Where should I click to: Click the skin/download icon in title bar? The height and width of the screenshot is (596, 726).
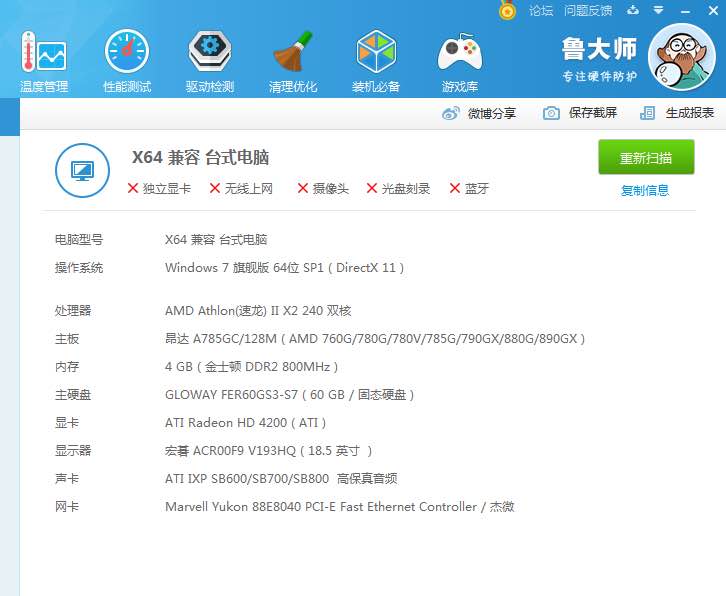click(633, 10)
